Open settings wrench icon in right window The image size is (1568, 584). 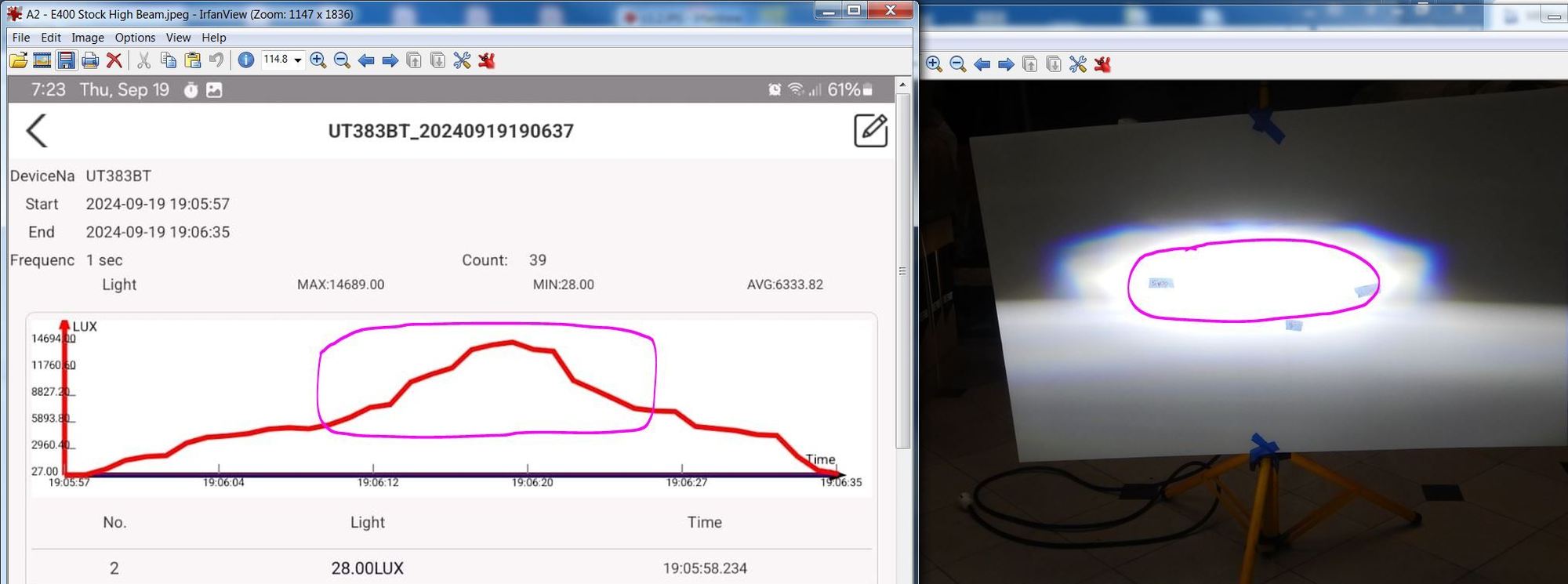pyautogui.click(x=1078, y=64)
